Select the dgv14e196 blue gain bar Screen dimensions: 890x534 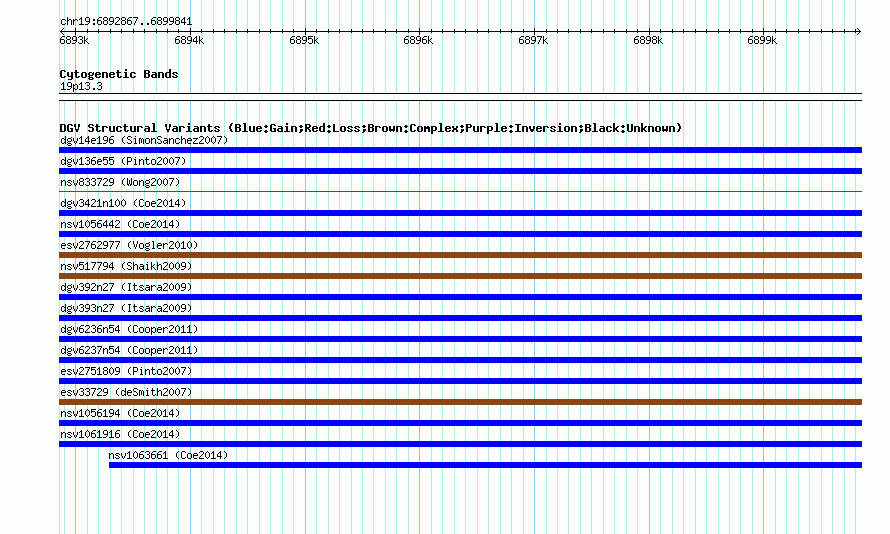tap(460, 150)
